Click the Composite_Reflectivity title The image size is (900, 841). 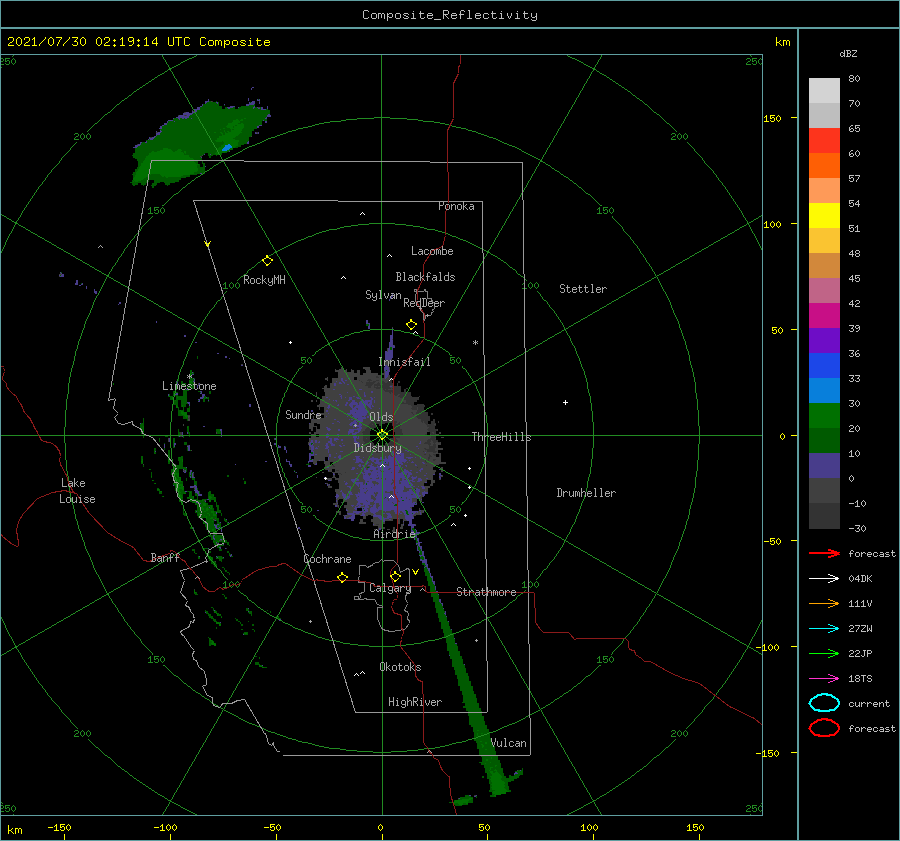[x=450, y=15]
